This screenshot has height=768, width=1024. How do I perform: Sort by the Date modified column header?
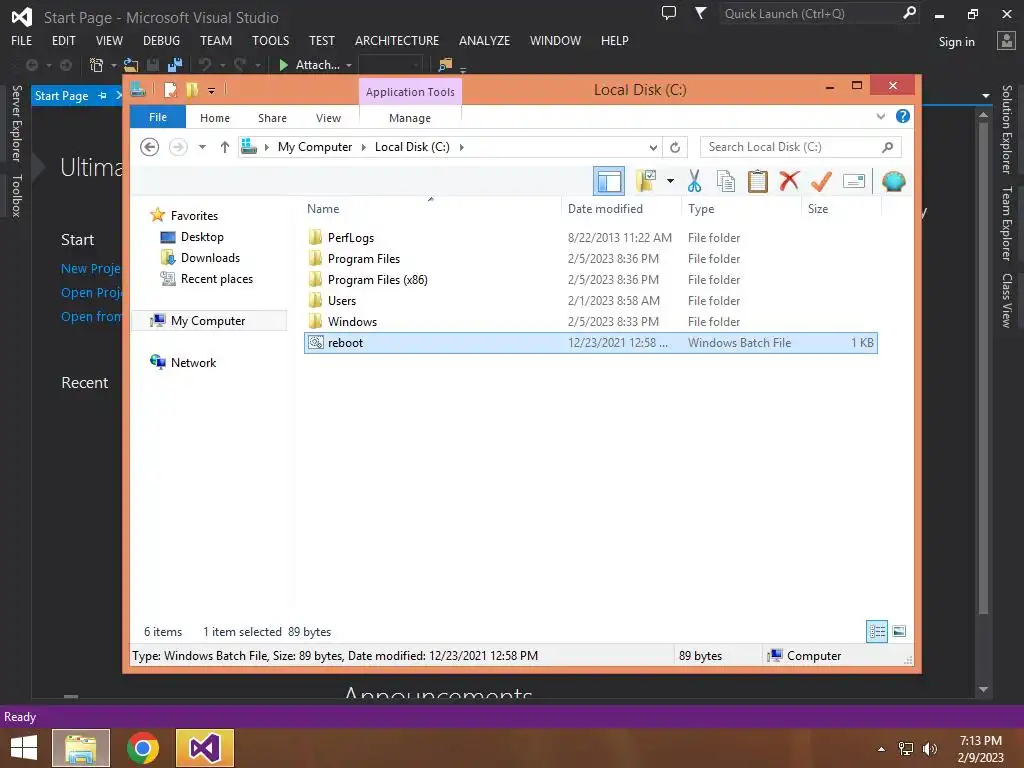tap(605, 209)
